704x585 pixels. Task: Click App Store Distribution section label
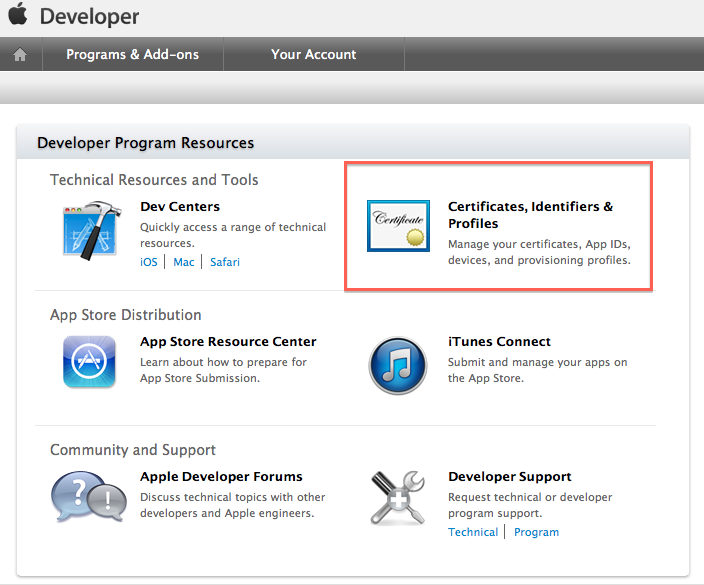tap(126, 315)
